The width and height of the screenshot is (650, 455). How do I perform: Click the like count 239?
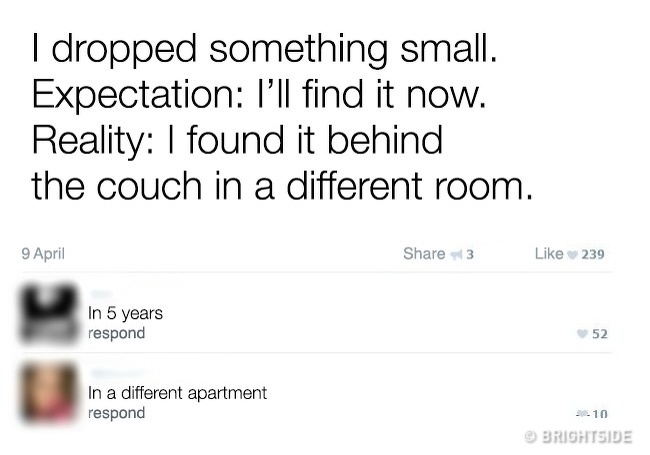[593, 254]
